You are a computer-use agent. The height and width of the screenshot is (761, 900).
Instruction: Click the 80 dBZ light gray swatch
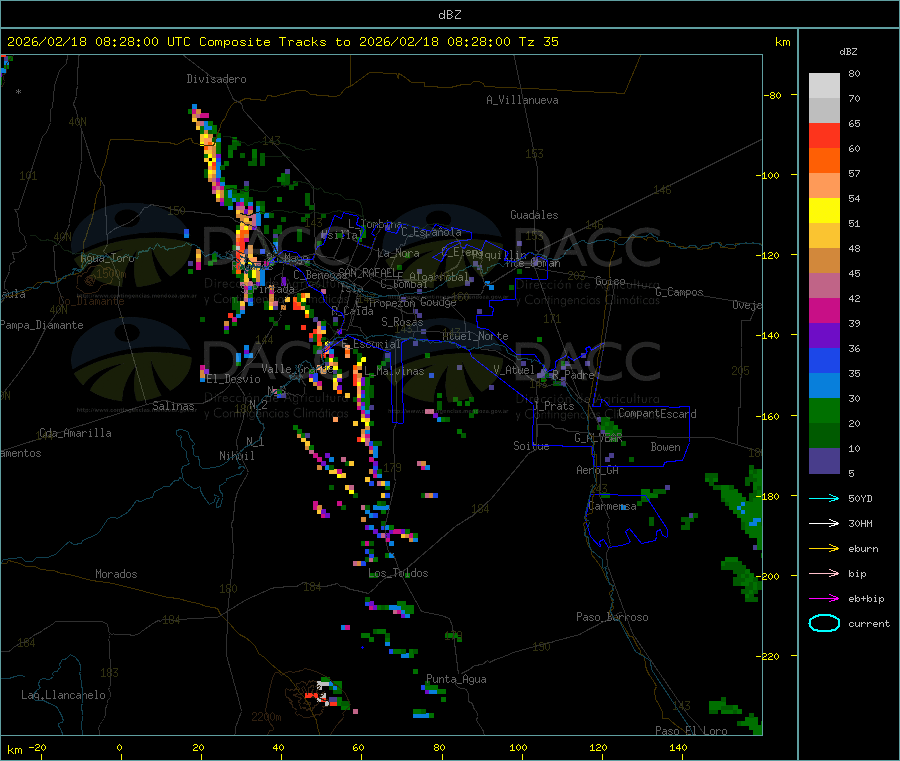click(824, 86)
